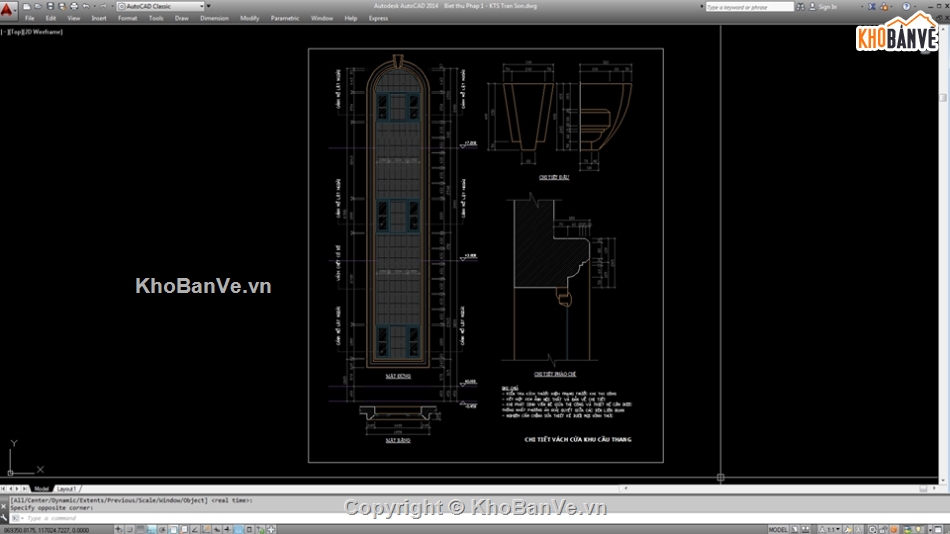Click the coordinates readout in status bar
This screenshot has height=534, width=950.
(47, 530)
